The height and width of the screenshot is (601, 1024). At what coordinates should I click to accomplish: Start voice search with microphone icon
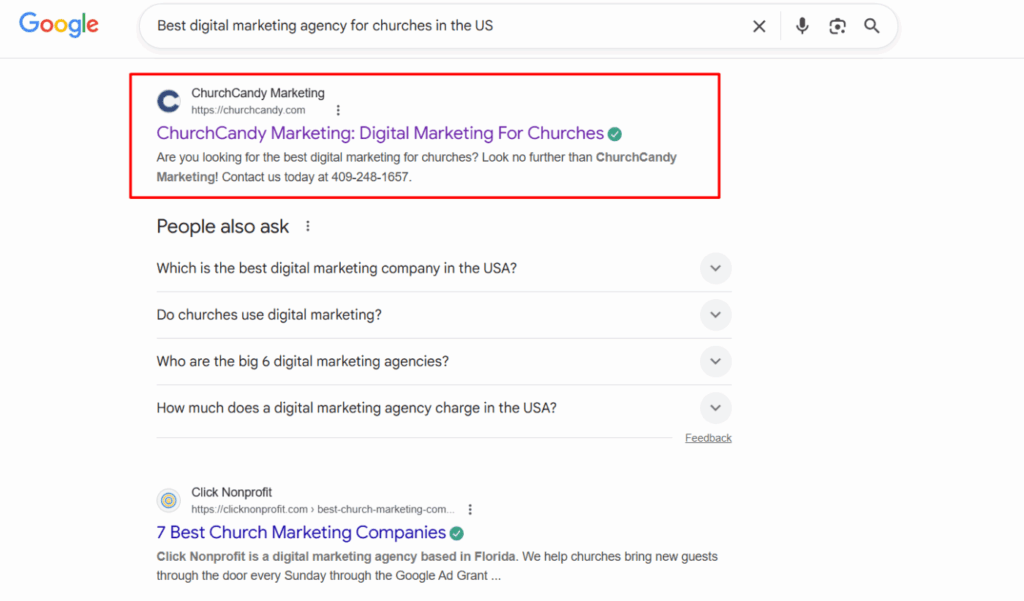tap(802, 26)
